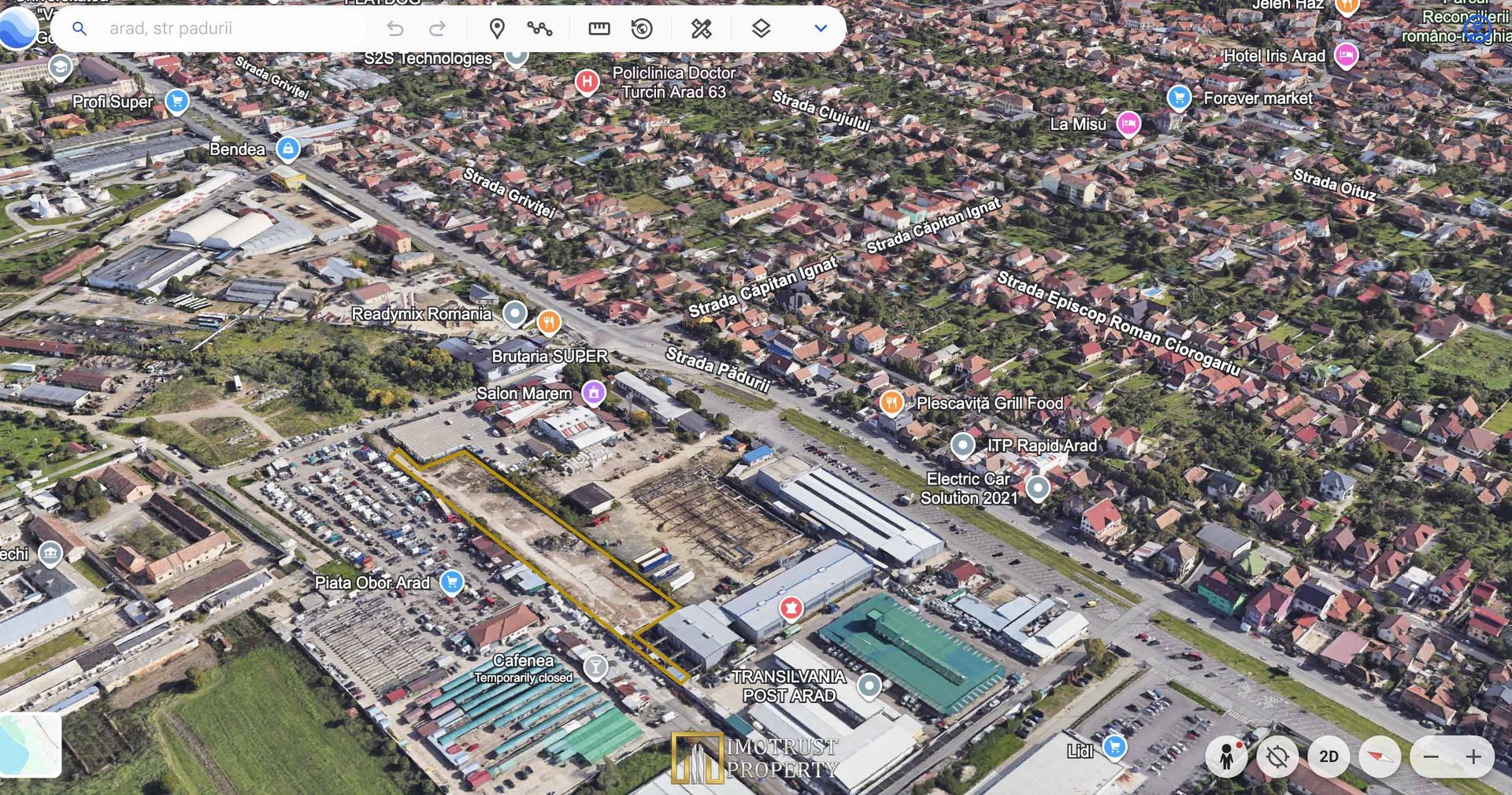Zoom out with the minus button

1432,756
